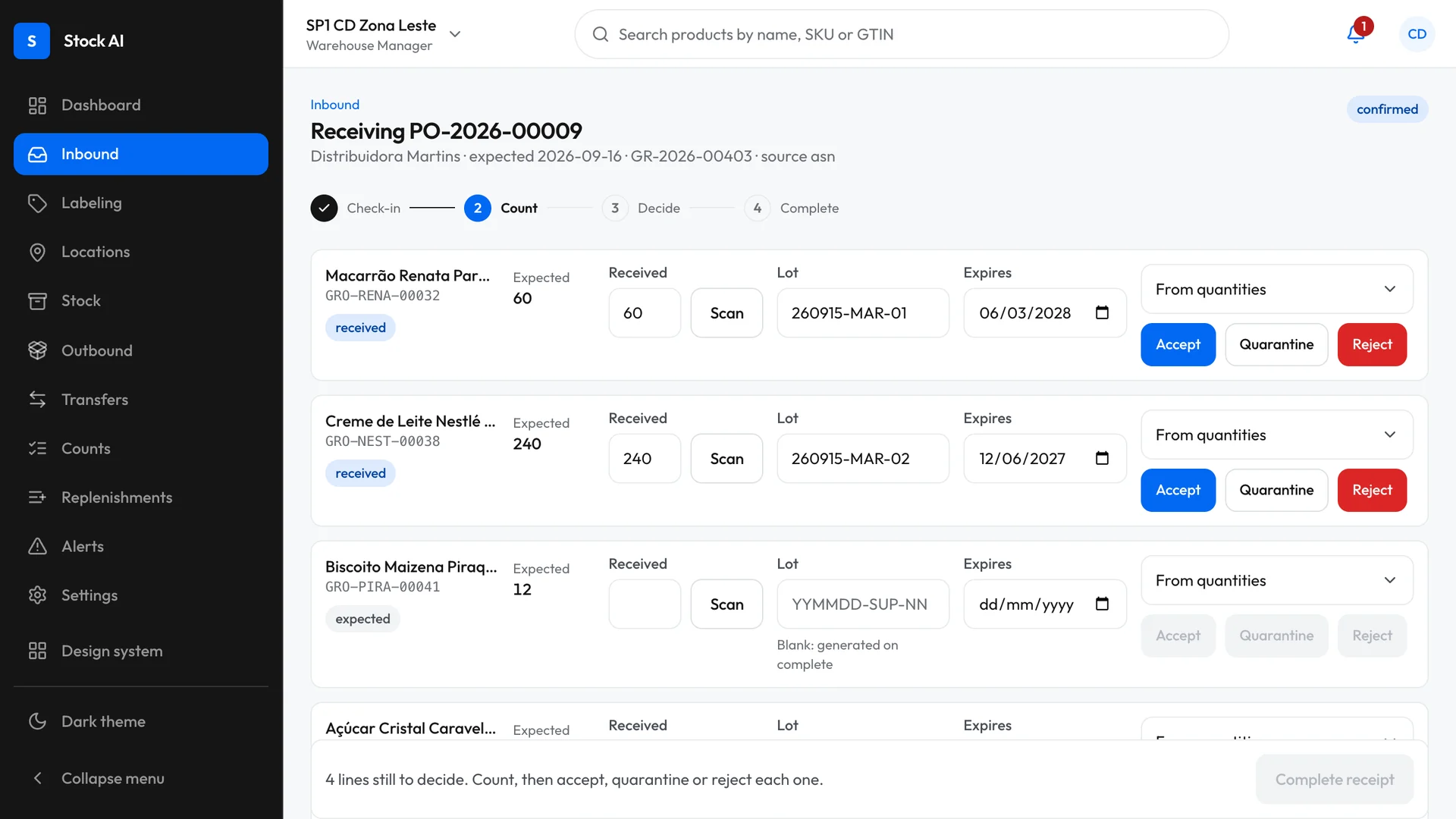Click the Transfers arrows icon
This screenshot has height=819, width=1456.
[x=37, y=400]
